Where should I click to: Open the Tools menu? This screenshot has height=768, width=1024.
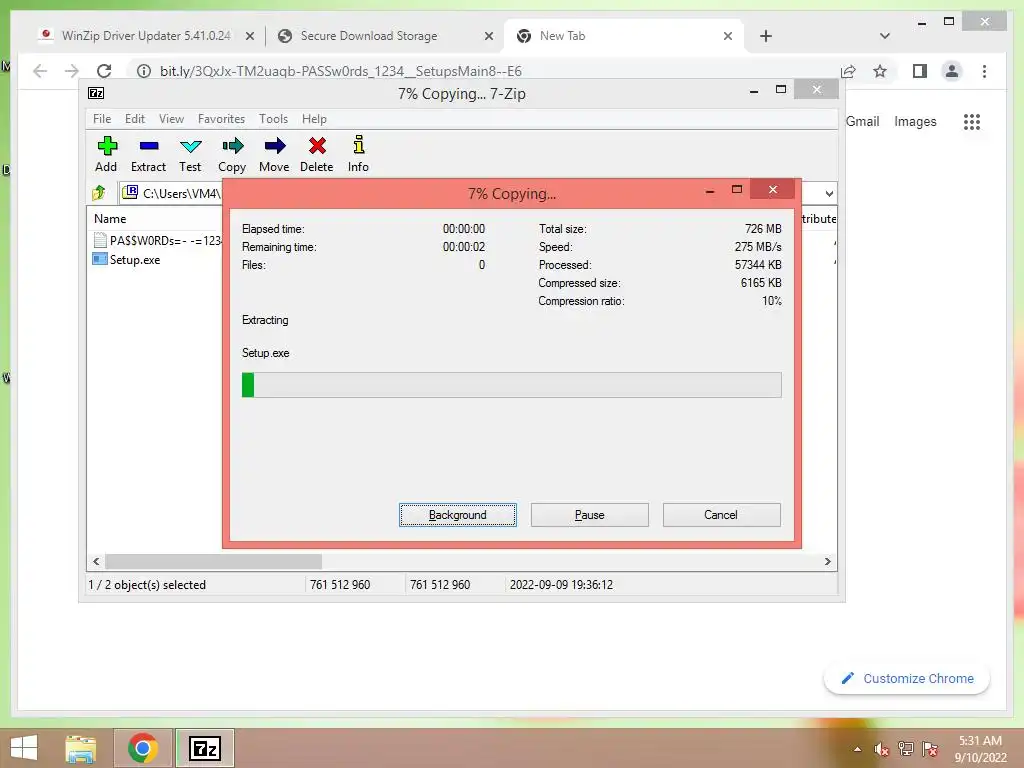coord(273,119)
